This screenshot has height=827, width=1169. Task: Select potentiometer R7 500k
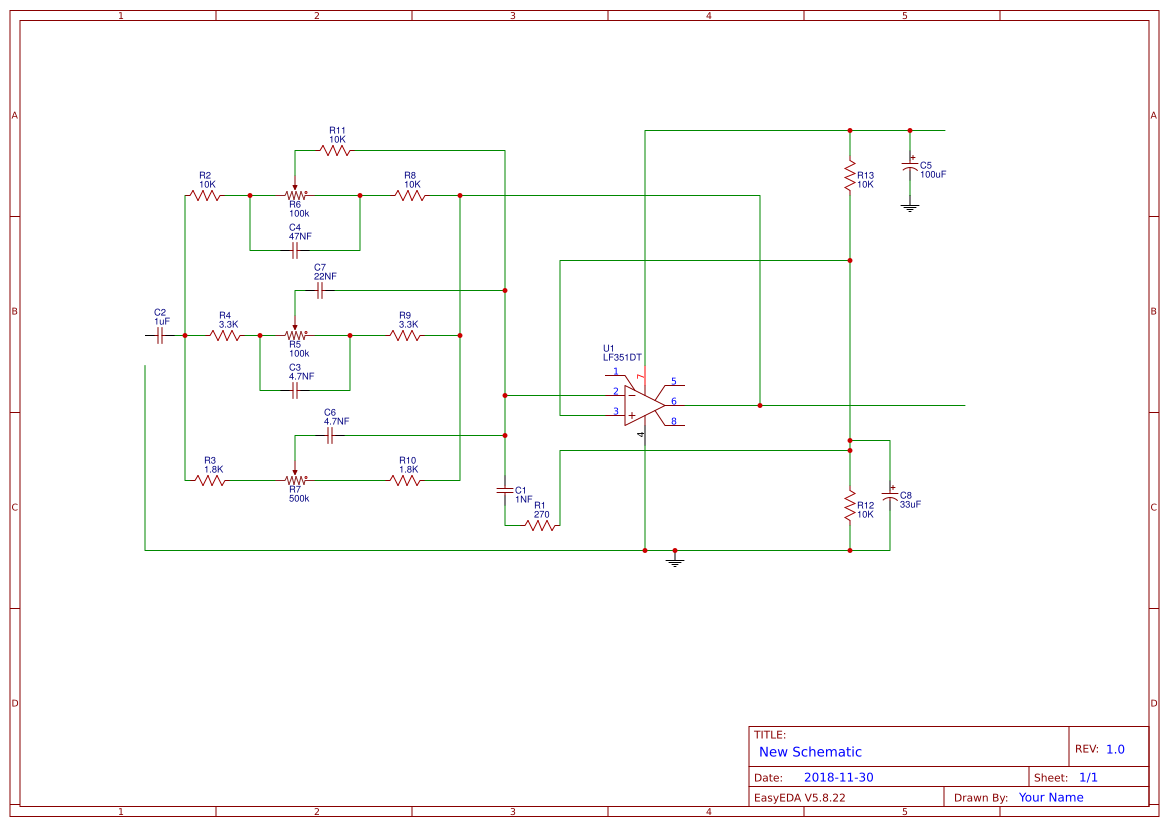coord(295,480)
